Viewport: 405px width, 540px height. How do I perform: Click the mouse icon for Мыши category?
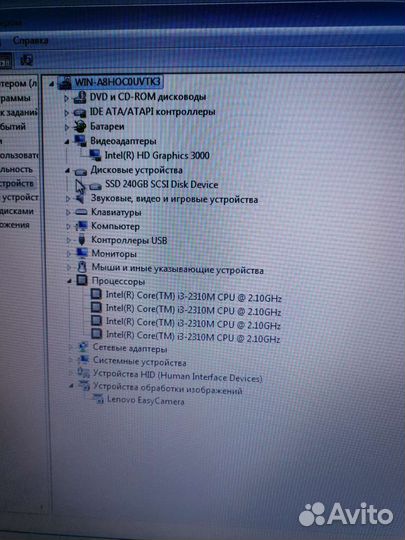(x=82, y=267)
